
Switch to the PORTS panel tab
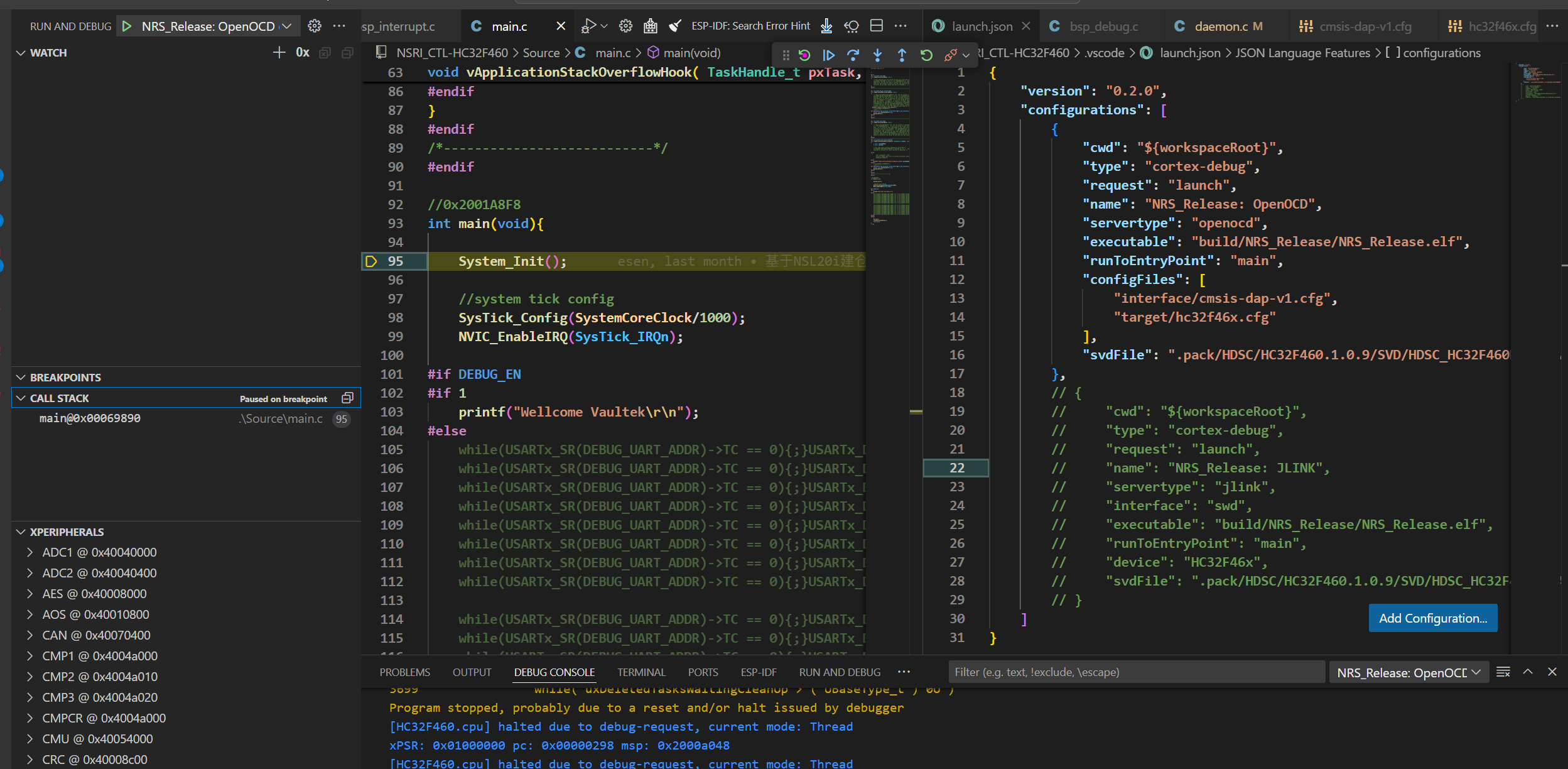[x=703, y=672]
